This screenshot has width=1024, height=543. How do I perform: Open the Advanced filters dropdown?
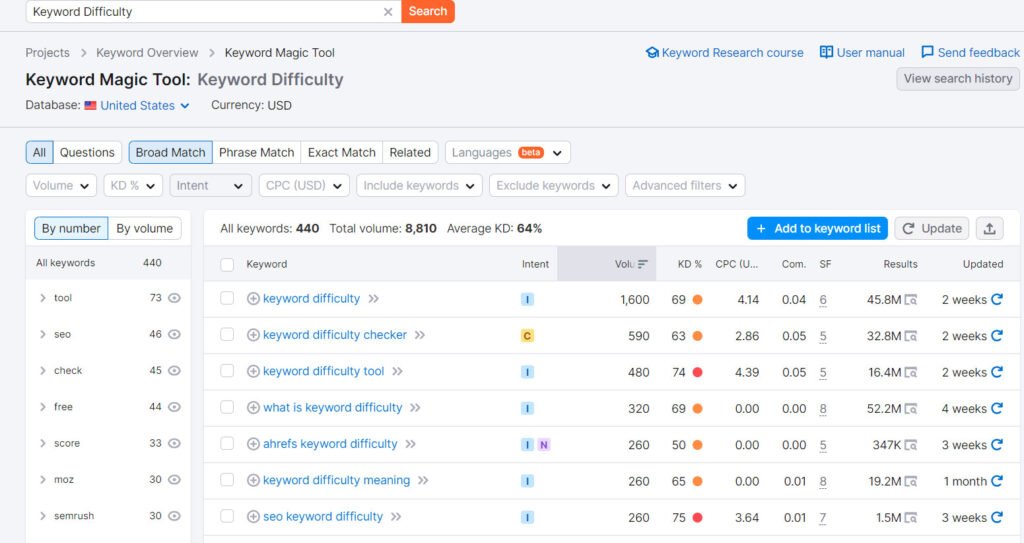pos(685,186)
